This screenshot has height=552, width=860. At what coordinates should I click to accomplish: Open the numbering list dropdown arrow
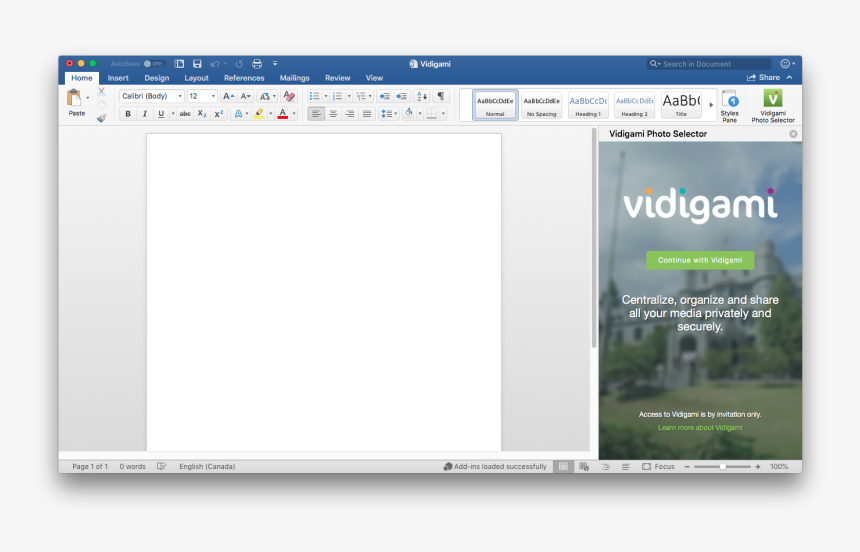pyautogui.click(x=349, y=96)
